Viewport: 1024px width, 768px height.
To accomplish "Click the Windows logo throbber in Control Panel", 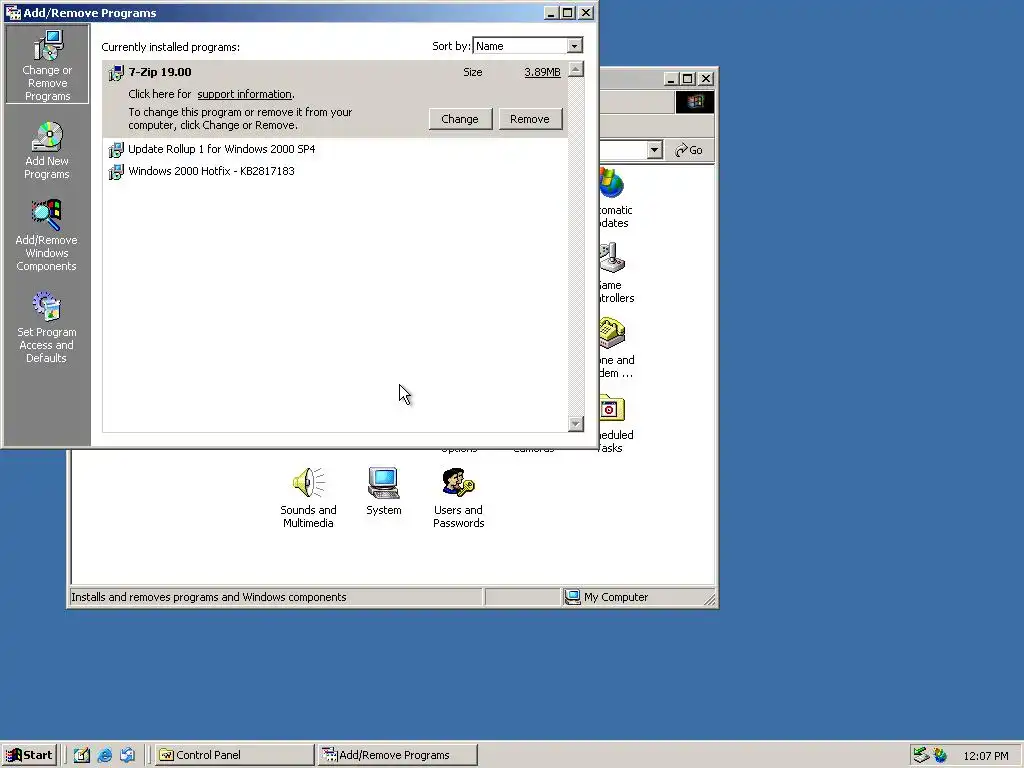I will pos(694,102).
